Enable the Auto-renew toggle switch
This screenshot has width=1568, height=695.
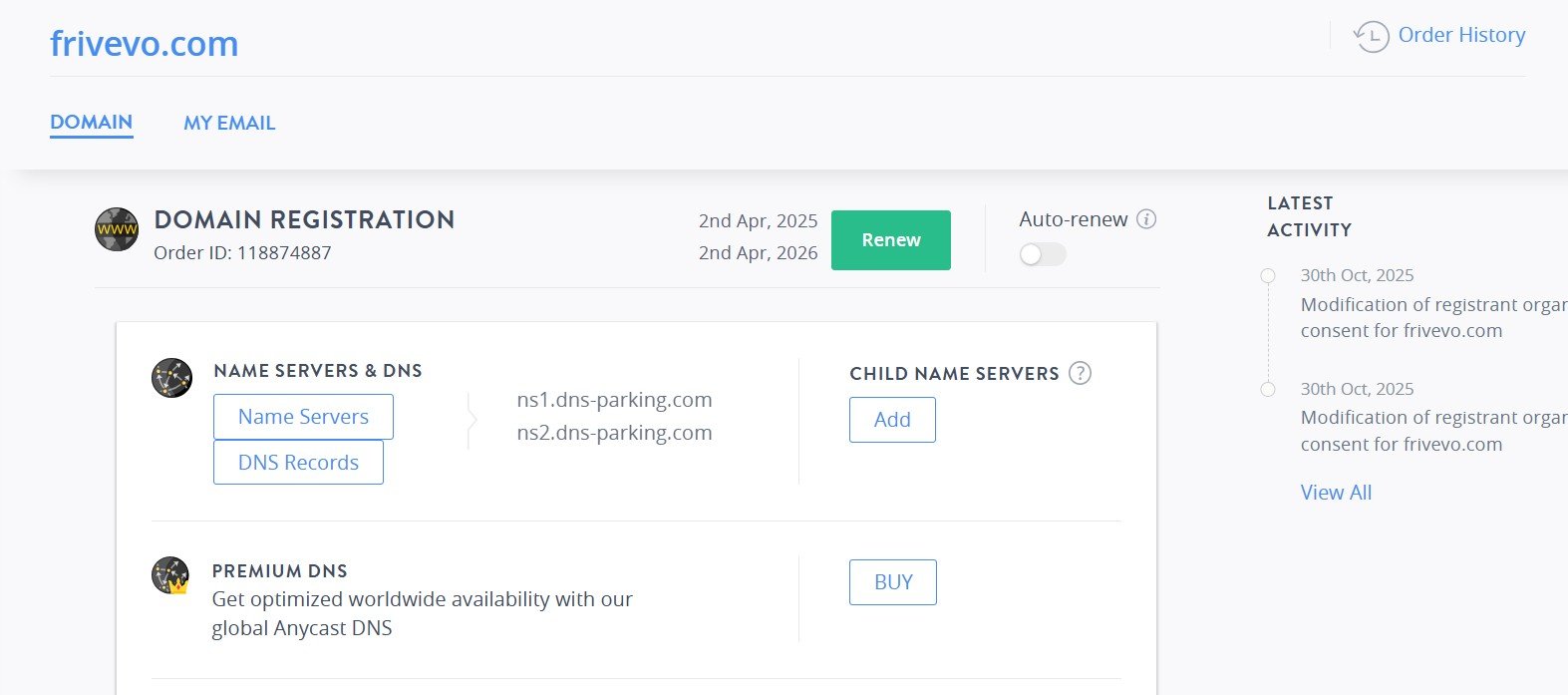click(1042, 255)
